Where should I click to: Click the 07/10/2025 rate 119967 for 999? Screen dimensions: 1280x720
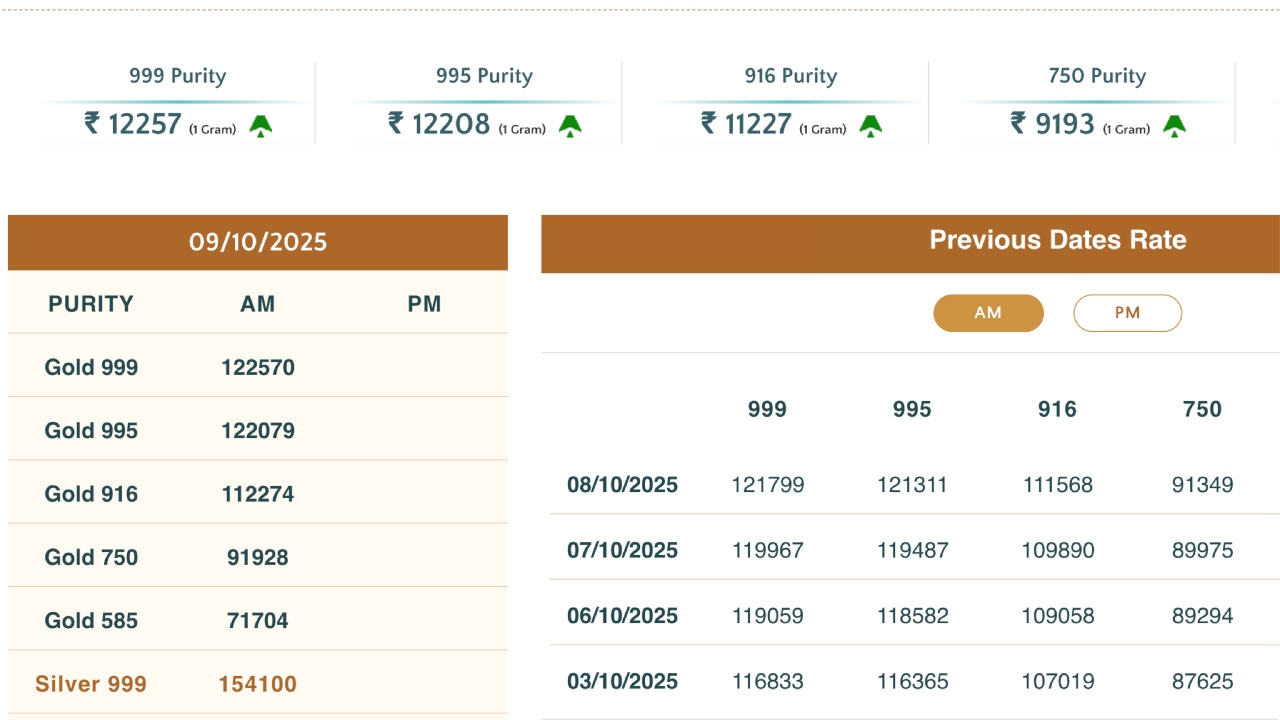click(x=767, y=551)
